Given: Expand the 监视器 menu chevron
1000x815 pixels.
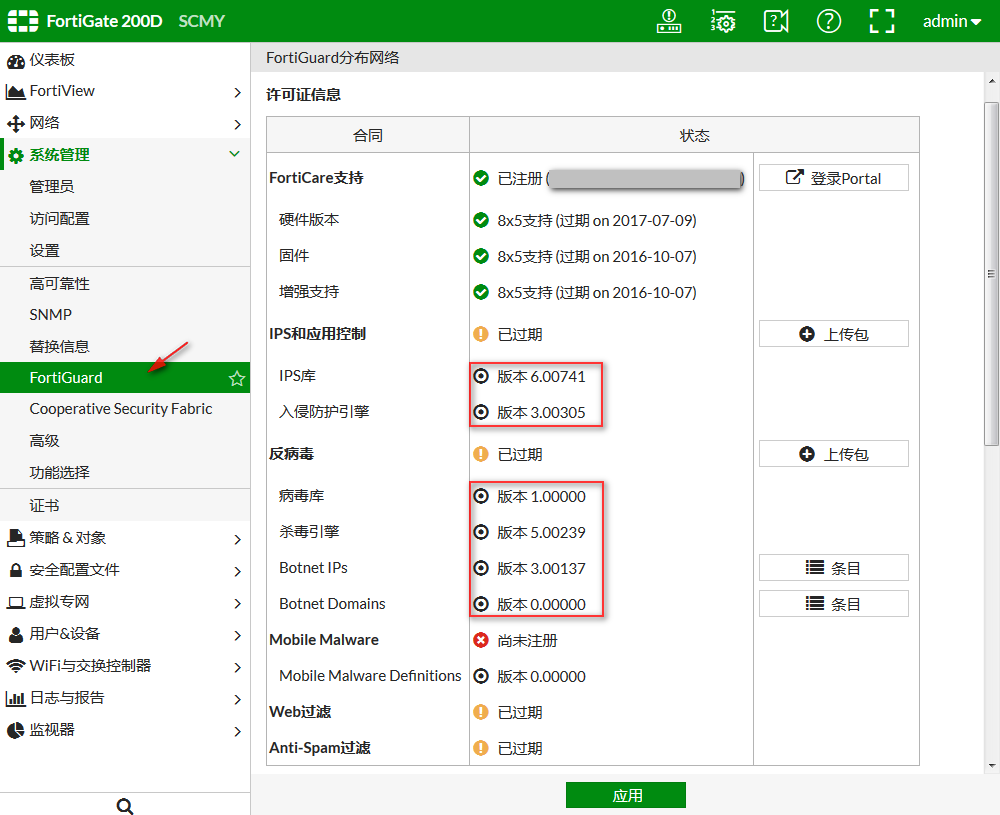Looking at the screenshot, I should point(237,731).
